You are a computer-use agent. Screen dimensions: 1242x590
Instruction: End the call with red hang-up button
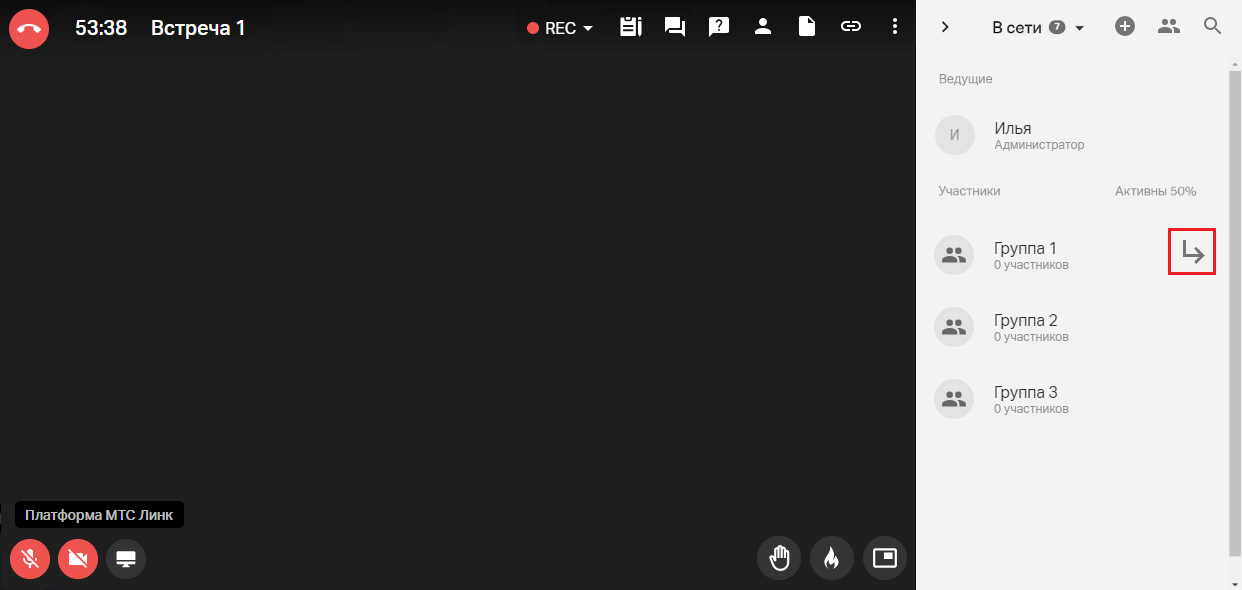30,28
